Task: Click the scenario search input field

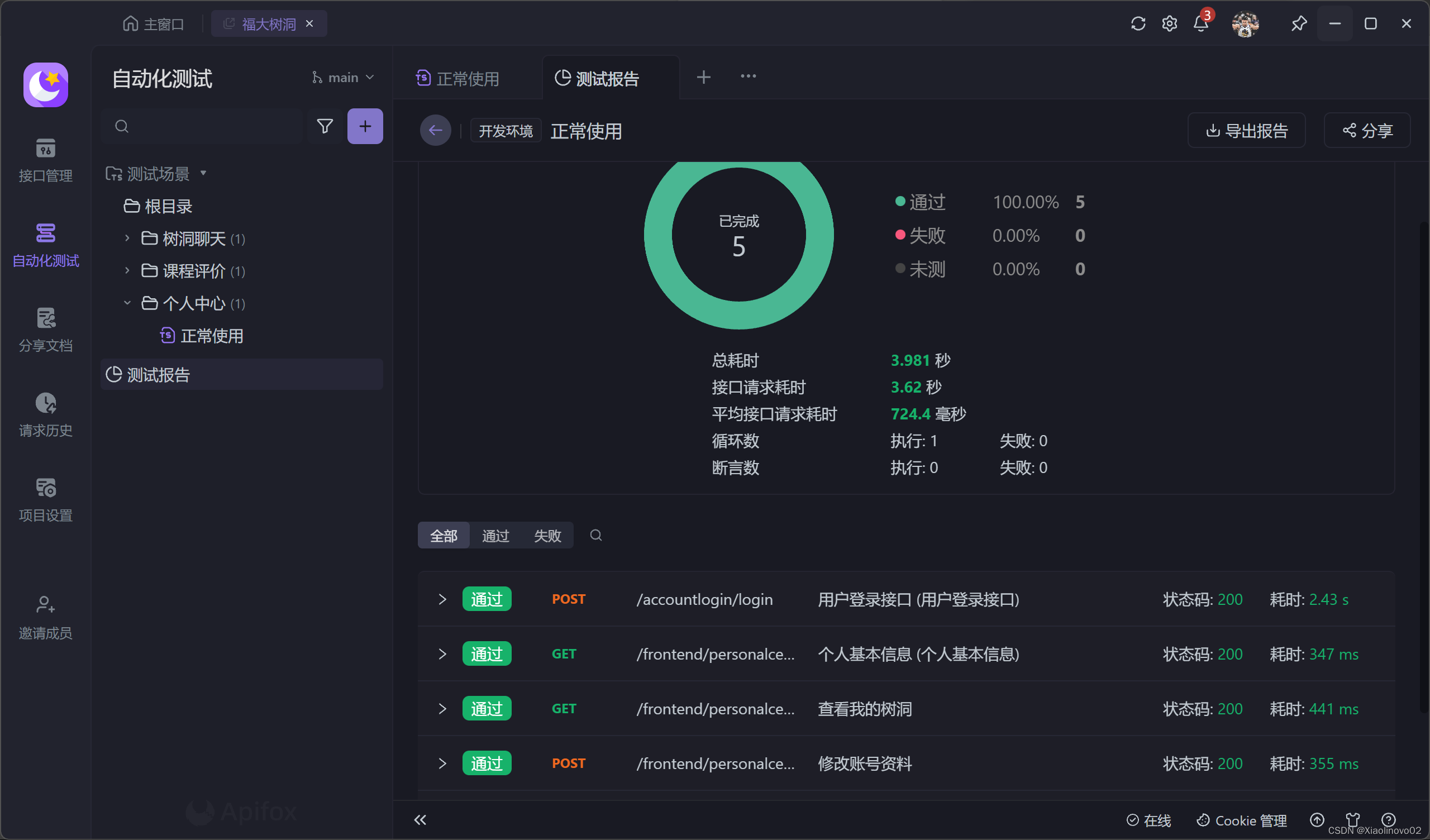Action: (202, 126)
